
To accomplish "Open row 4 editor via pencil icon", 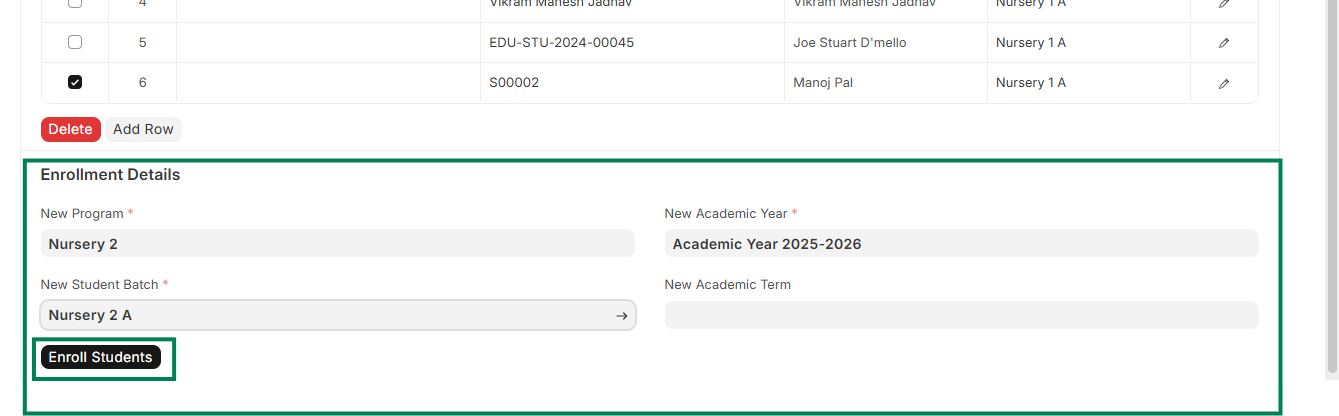I will tap(1223, 5).
